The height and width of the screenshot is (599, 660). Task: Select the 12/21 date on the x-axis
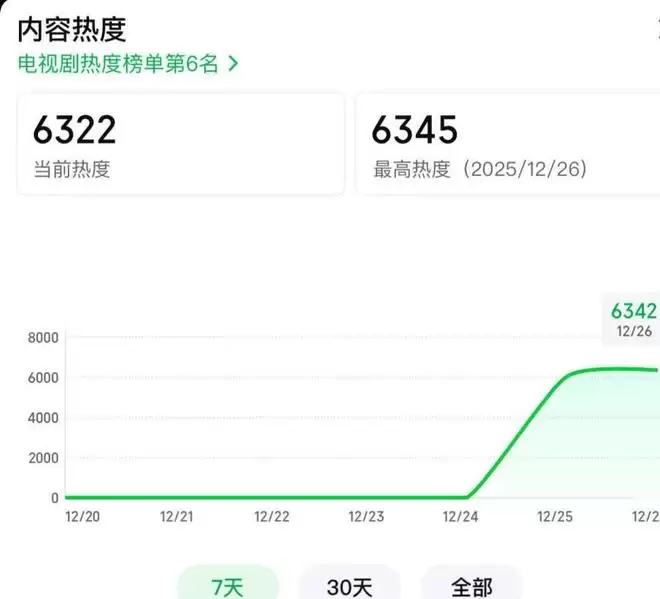click(176, 517)
